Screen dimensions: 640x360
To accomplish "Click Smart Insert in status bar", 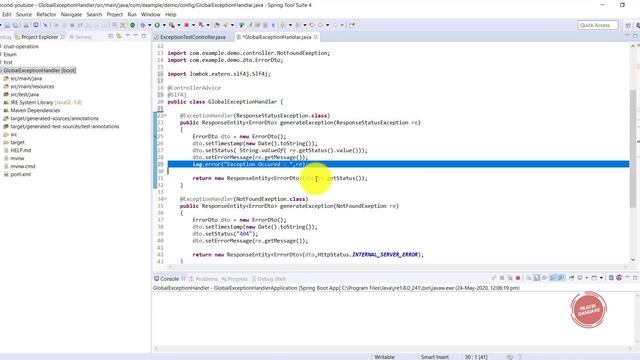I will coord(435,357).
